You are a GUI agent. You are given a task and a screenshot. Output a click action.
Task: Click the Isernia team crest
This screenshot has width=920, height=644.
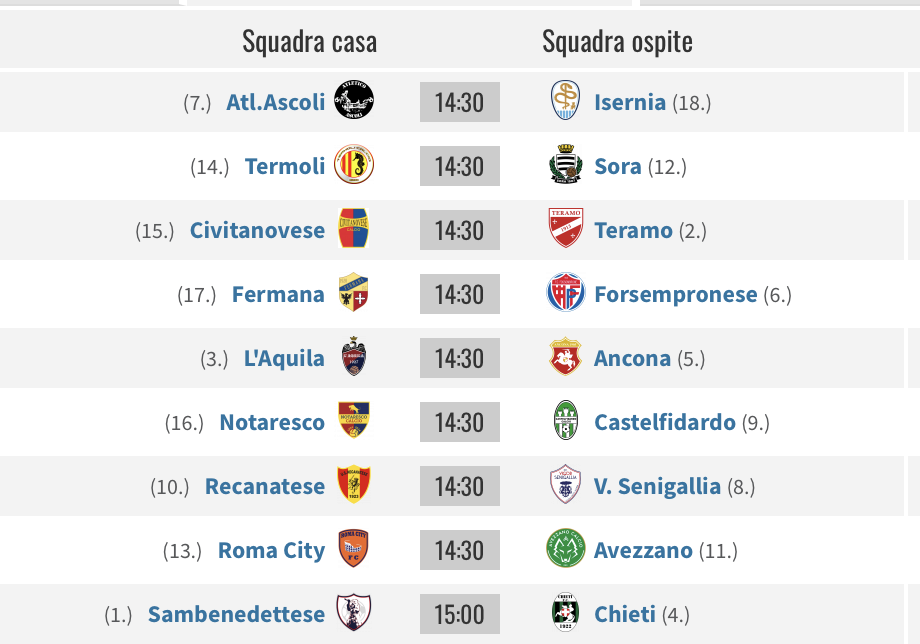click(x=566, y=100)
